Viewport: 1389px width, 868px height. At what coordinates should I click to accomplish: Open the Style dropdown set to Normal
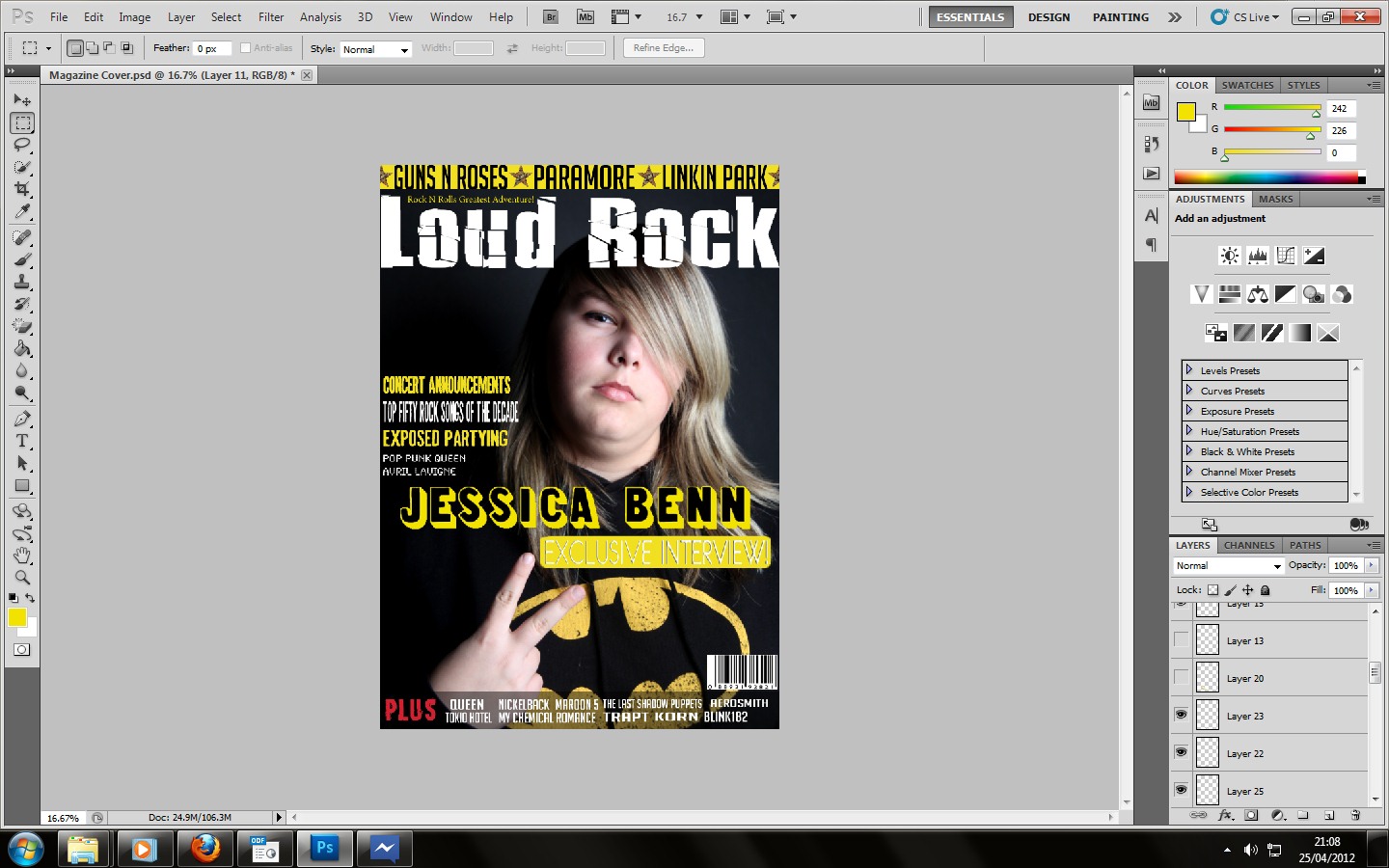pos(375,49)
